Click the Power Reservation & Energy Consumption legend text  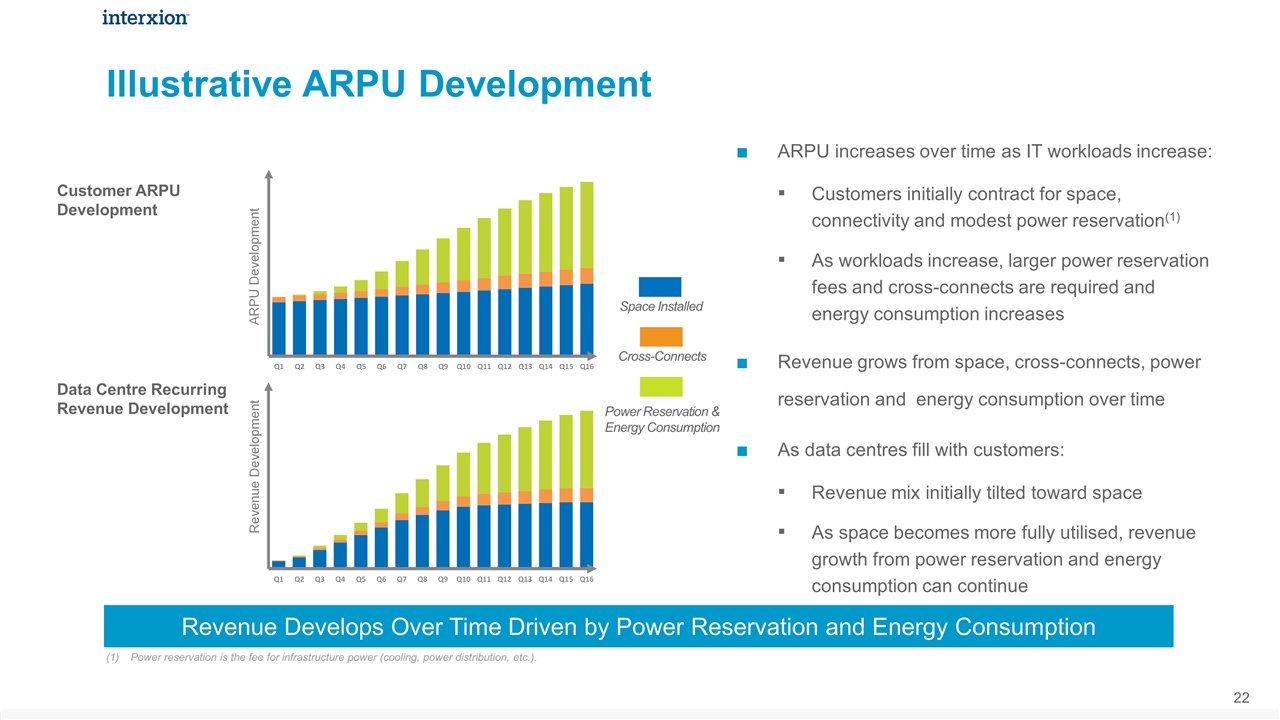pos(662,419)
